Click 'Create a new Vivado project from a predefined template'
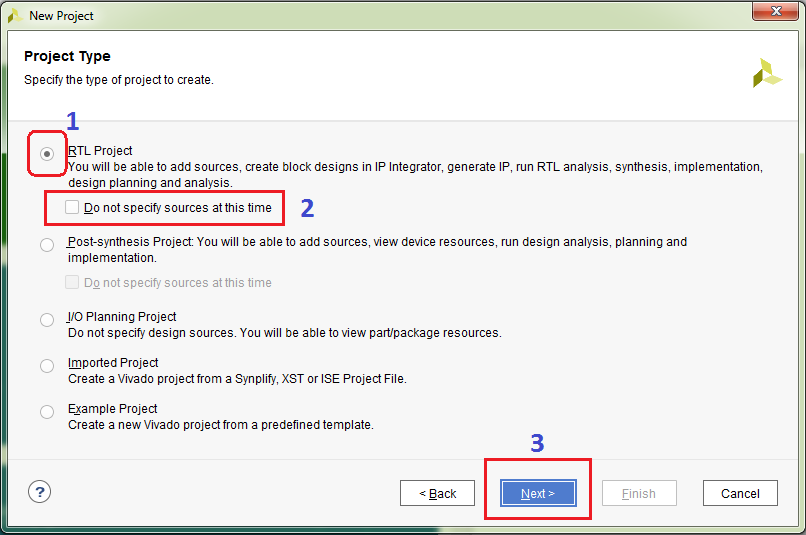Image resolution: width=806 pixels, height=535 pixels. 221,425
